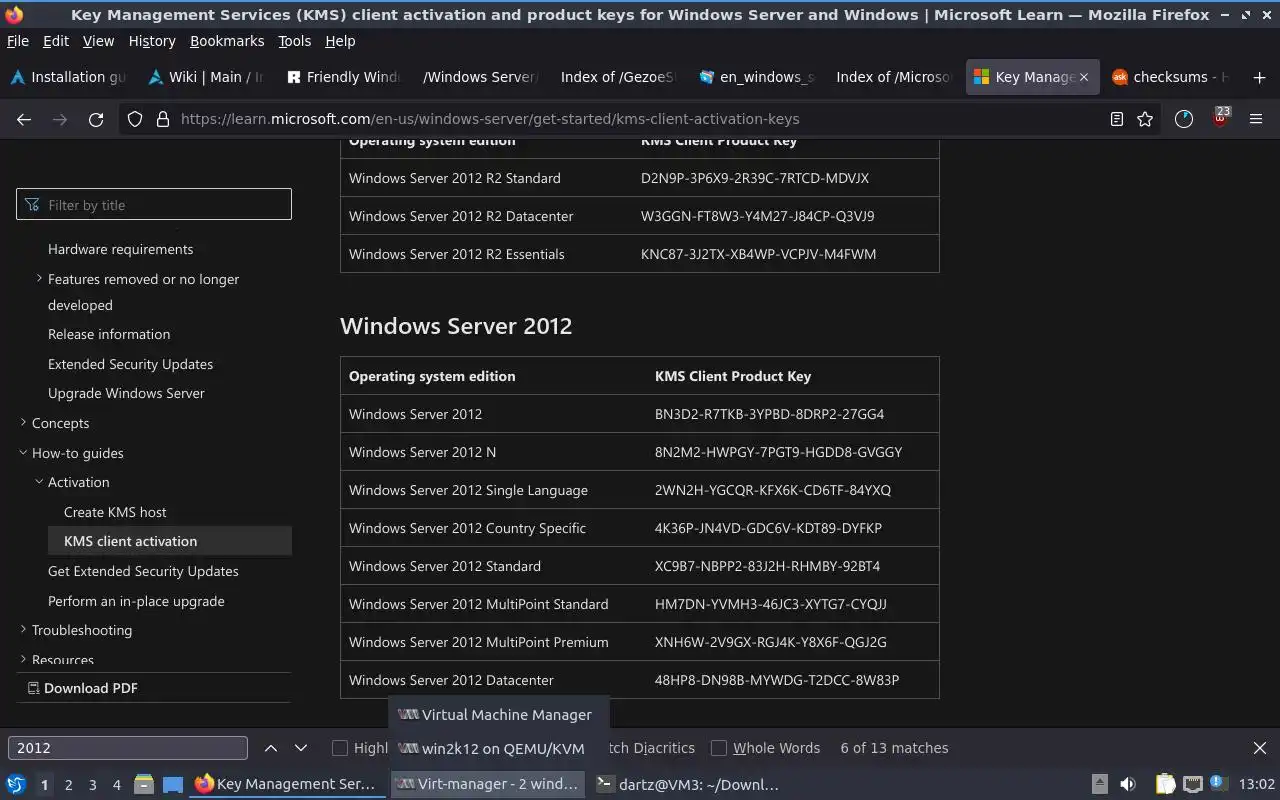Open the View menu
The height and width of the screenshot is (800, 1280).
click(x=98, y=41)
